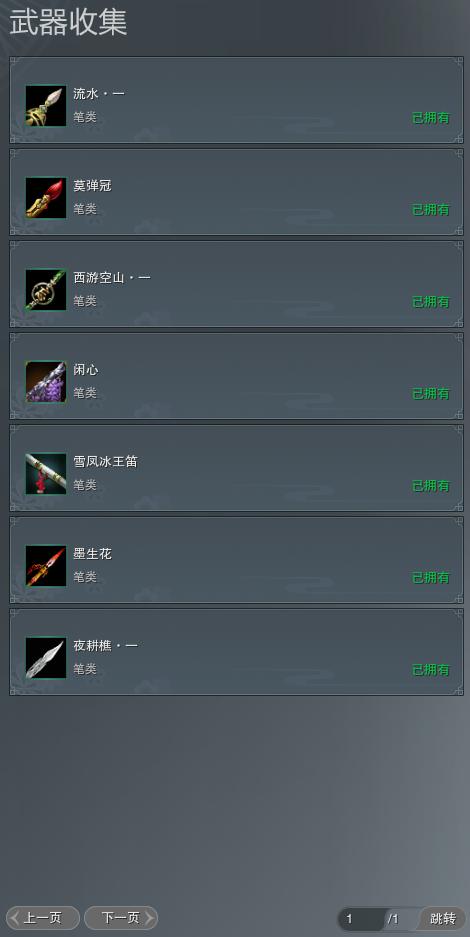Click the 雪凤冰王笛 item name
Viewport: 470px width, 937px height.
106,462
